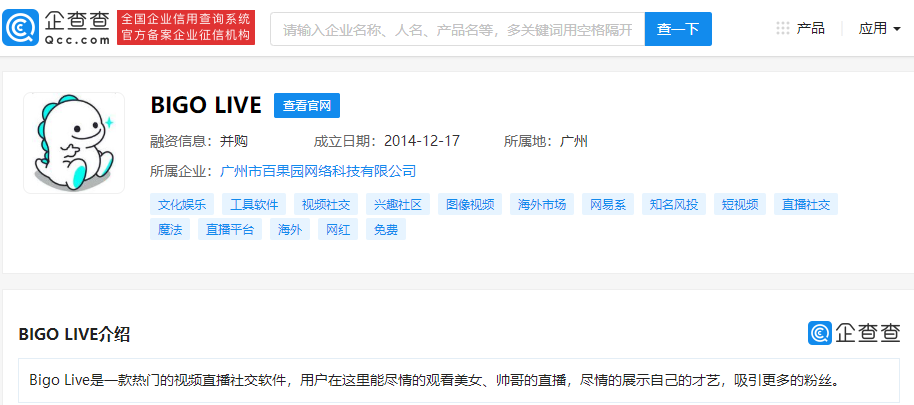Screen dimensions: 914x405
Task: Select the 直播社交 tag
Action: (806, 205)
